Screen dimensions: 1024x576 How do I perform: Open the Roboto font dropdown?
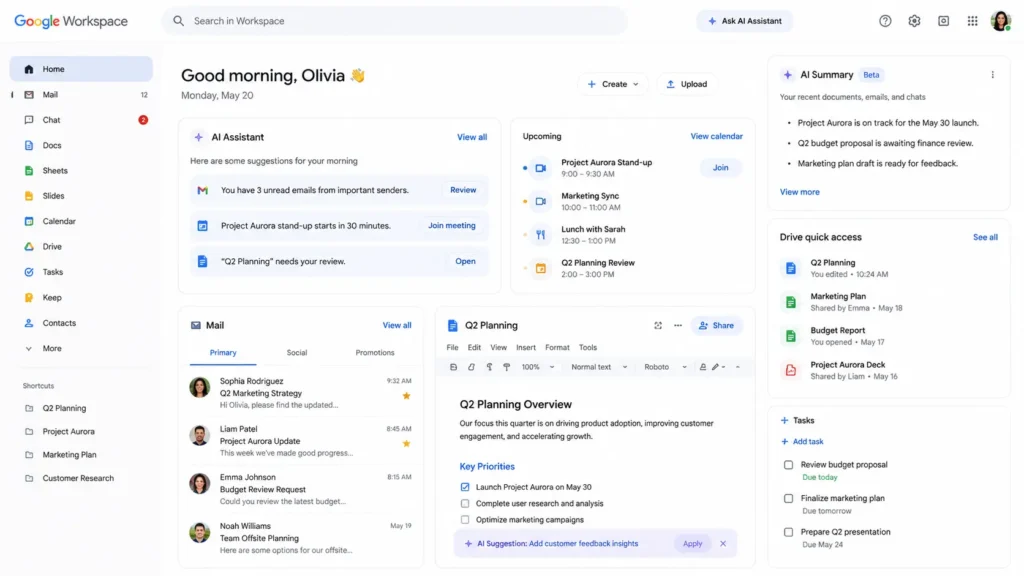[665, 367]
